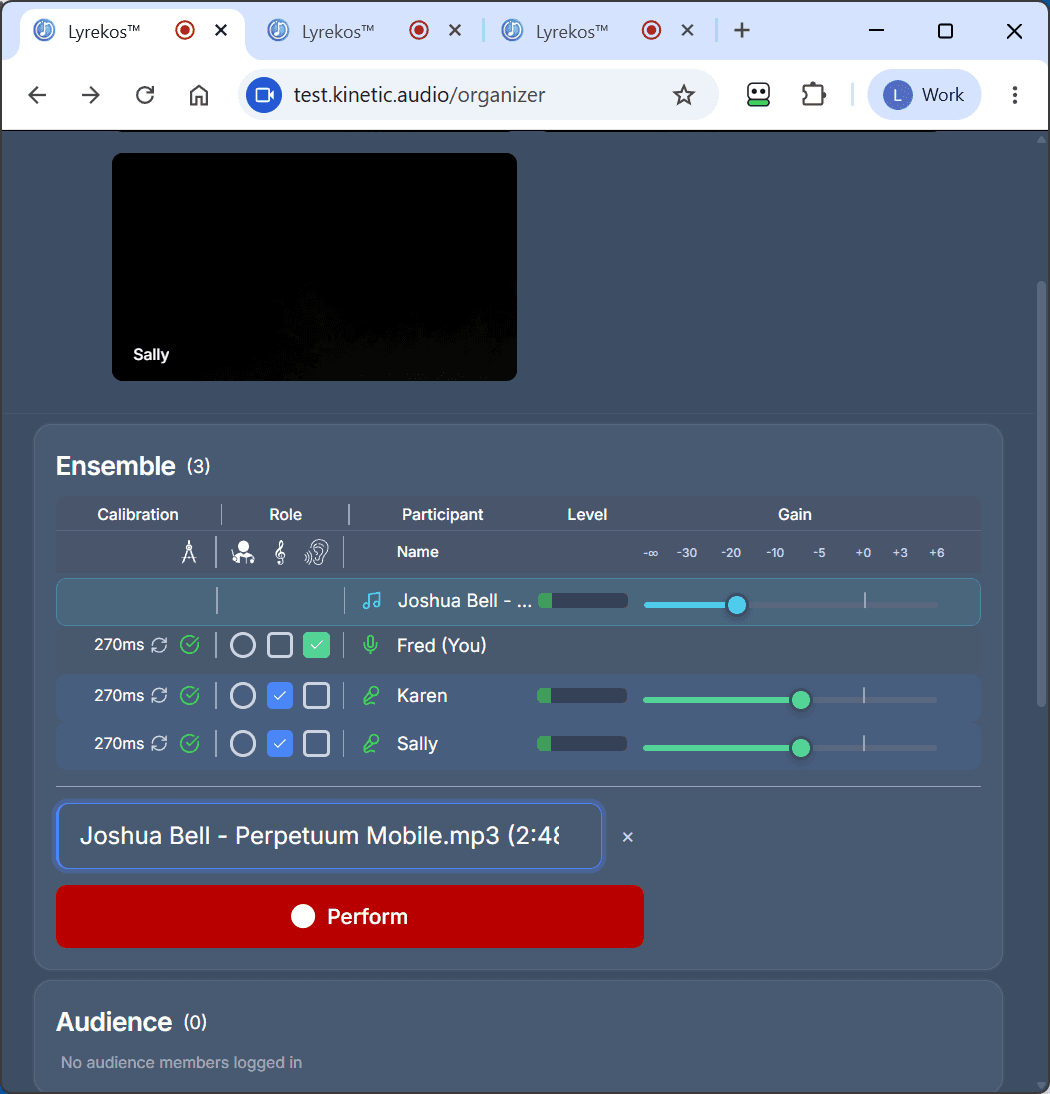Navigate forward in browser history
The height and width of the screenshot is (1094, 1050).
[91, 95]
